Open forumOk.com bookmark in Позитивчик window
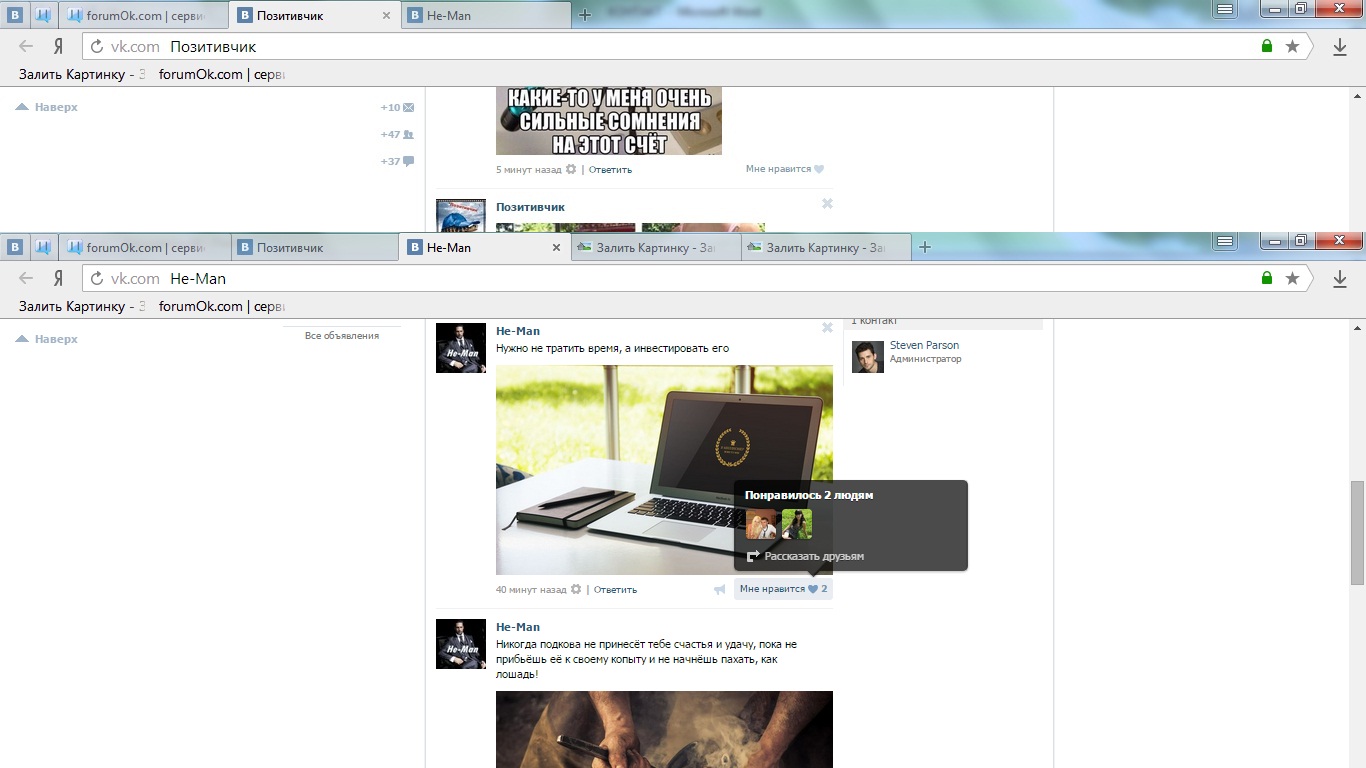This screenshot has width=1366, height=768. (x=222, y=74)
